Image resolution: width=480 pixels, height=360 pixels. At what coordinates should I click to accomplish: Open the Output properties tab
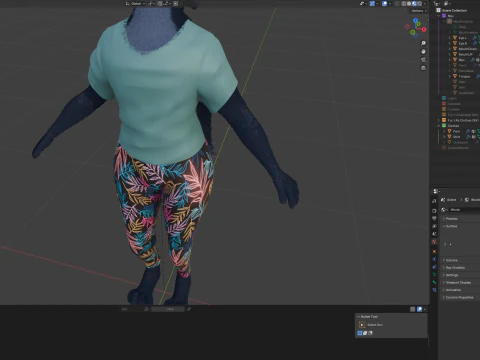click(434, 218)
